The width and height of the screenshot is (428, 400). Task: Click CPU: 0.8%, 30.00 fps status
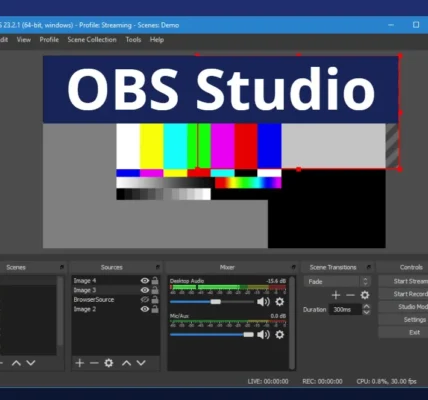pyautogui.click(x=386, y=381)
